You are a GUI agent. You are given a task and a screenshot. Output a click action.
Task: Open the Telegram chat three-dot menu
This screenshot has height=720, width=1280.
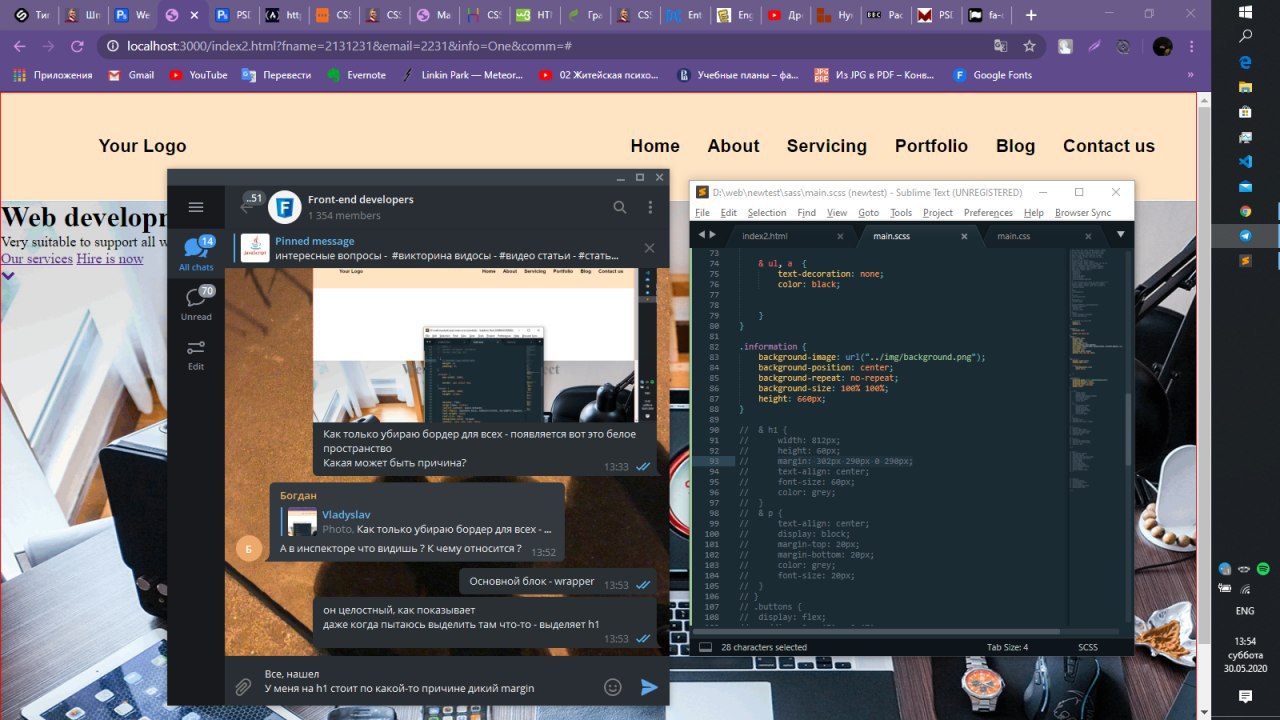pyautogui.click(x=650, y=207)
